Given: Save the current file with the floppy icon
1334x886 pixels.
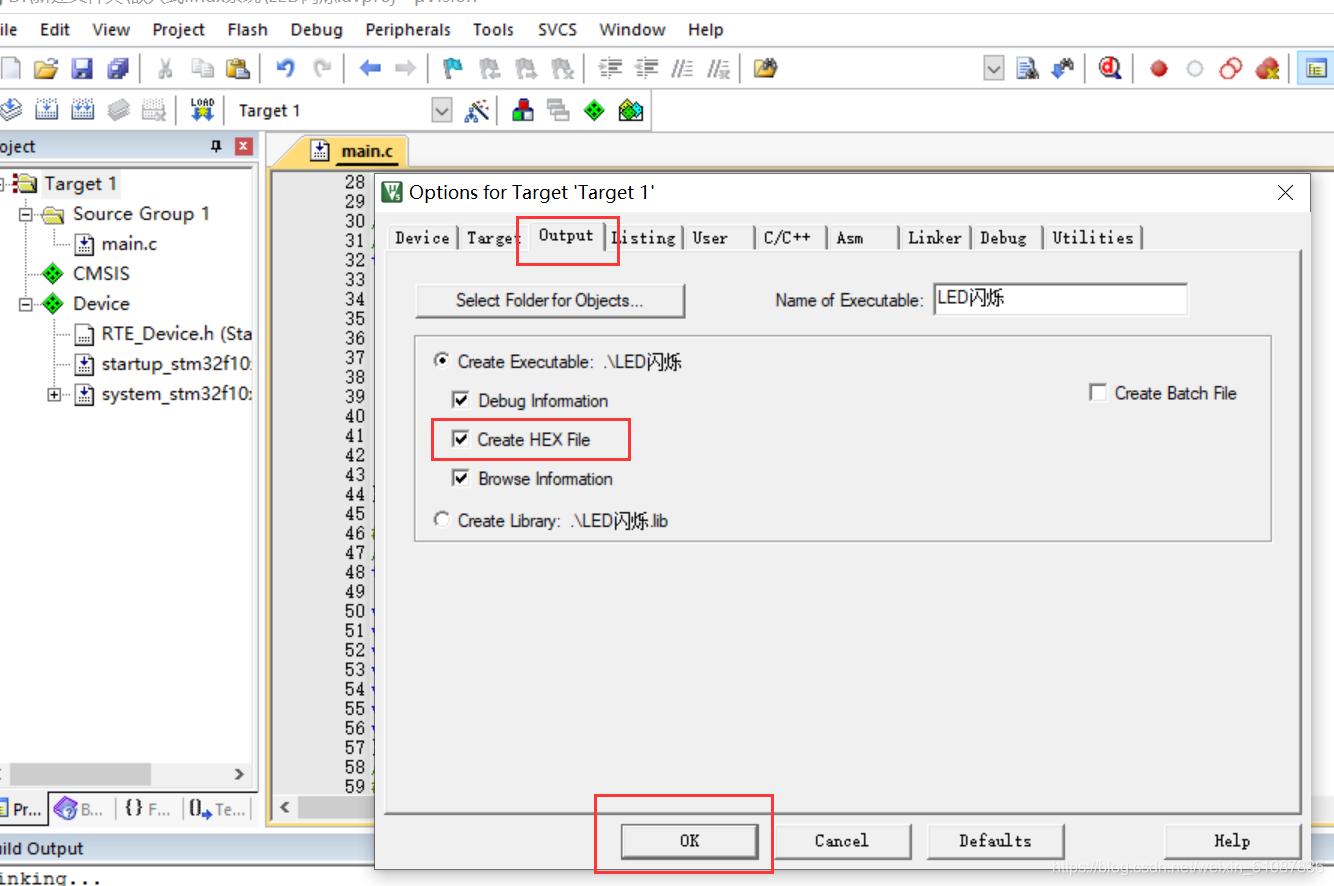Looking at the screenshot, I should 82,68.
